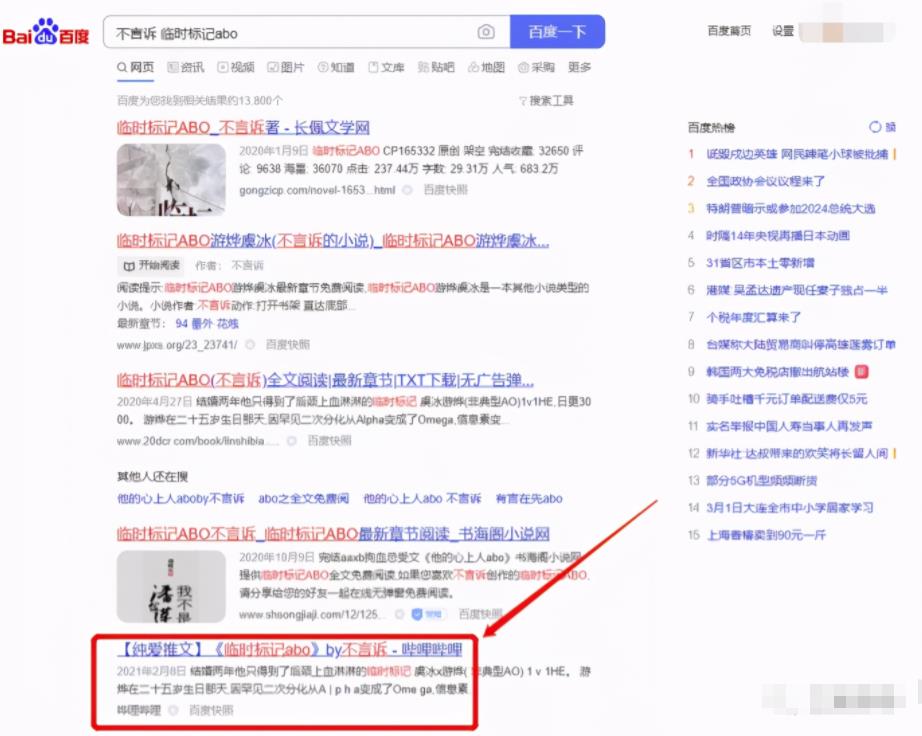
Task: Open hot item 全国政协会议议程来了
Action: click(x=766, y=181)
